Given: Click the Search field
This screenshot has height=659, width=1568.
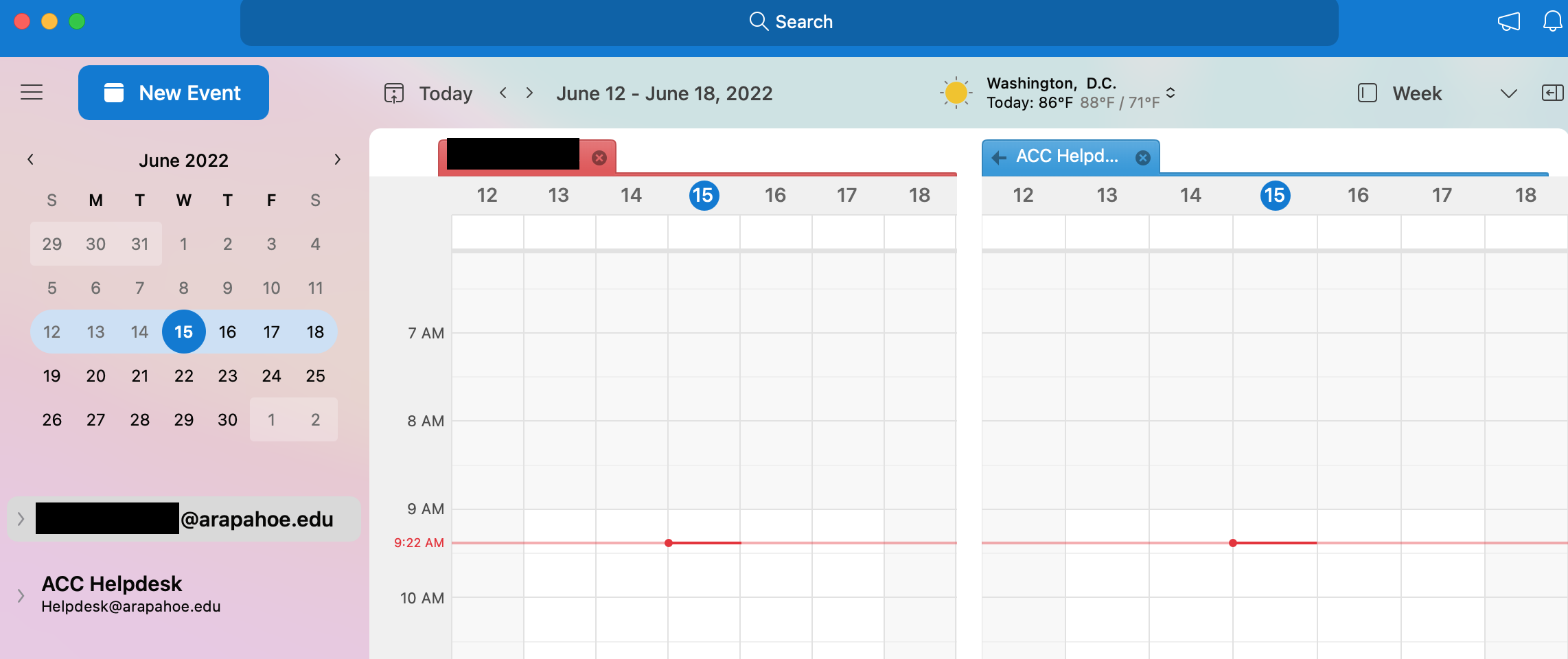Looking at the screenshot, I should coord(789,22).
